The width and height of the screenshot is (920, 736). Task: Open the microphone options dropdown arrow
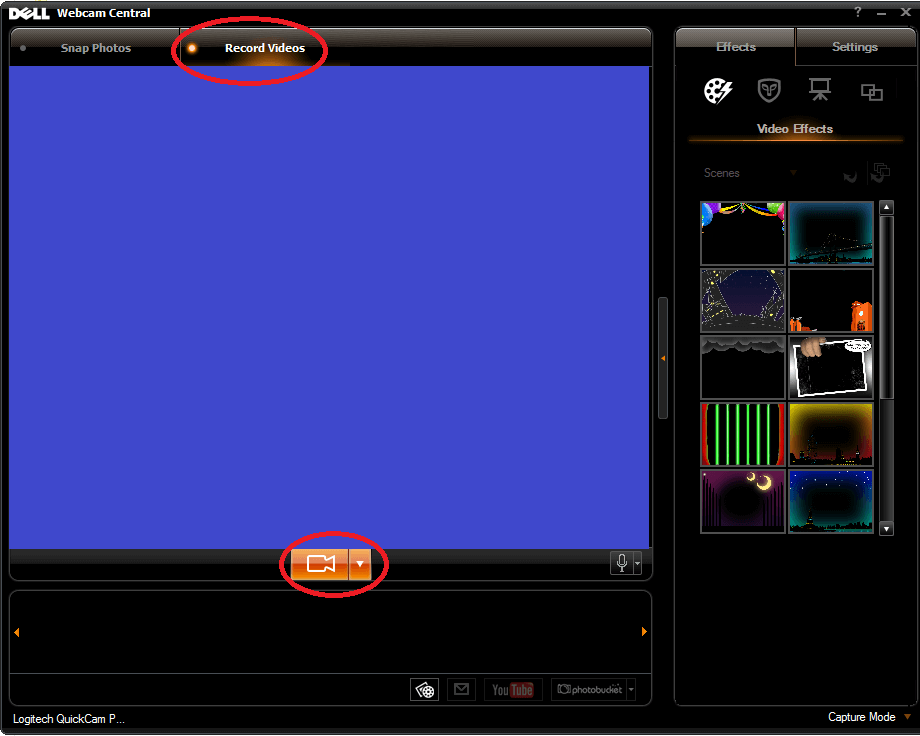637,564
